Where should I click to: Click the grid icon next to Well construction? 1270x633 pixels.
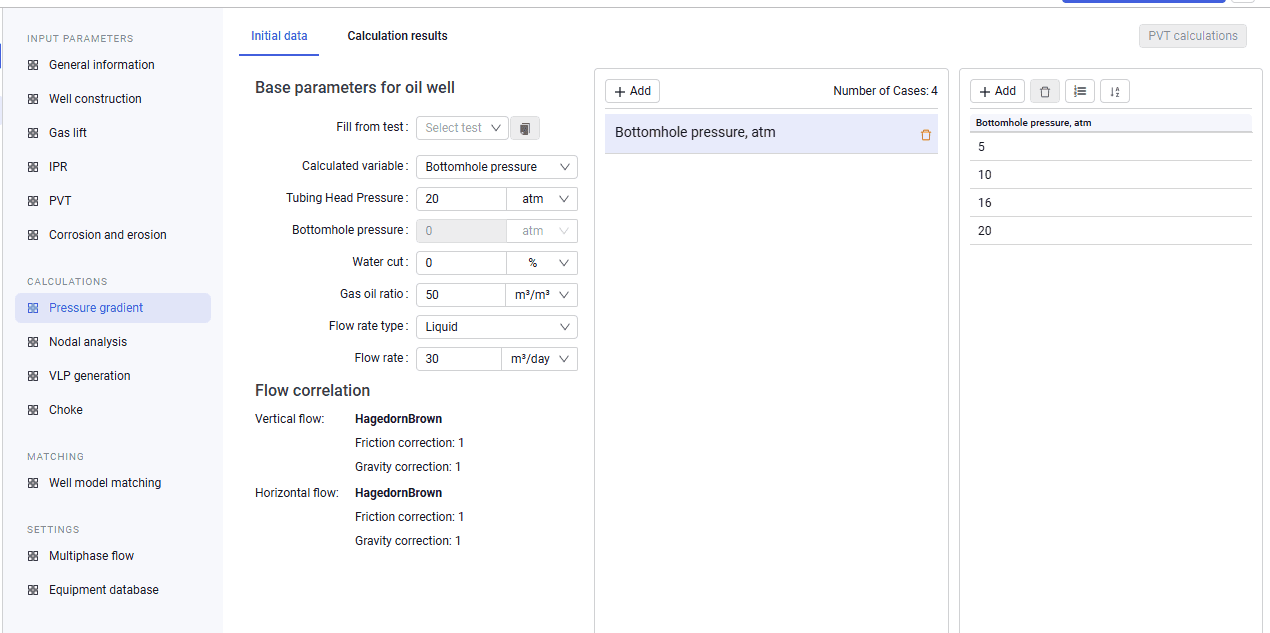coord(33,99)
